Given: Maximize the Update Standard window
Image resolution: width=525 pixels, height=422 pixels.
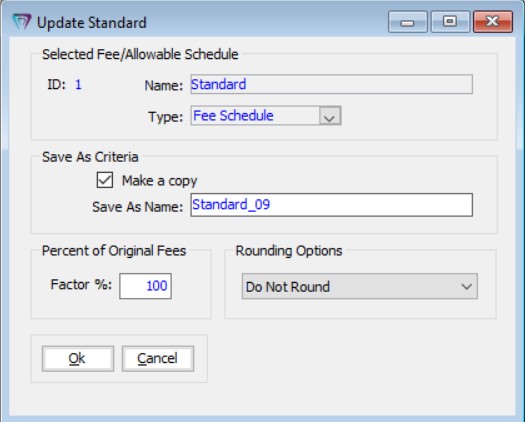Looking at the screenshot, I should point(450,22).
